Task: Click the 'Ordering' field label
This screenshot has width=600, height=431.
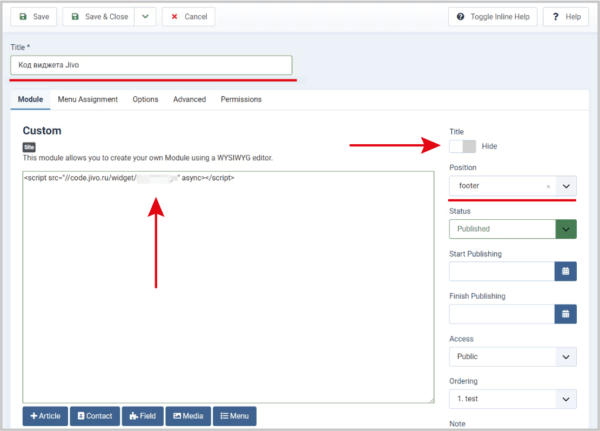Action: tap(463, 381)
